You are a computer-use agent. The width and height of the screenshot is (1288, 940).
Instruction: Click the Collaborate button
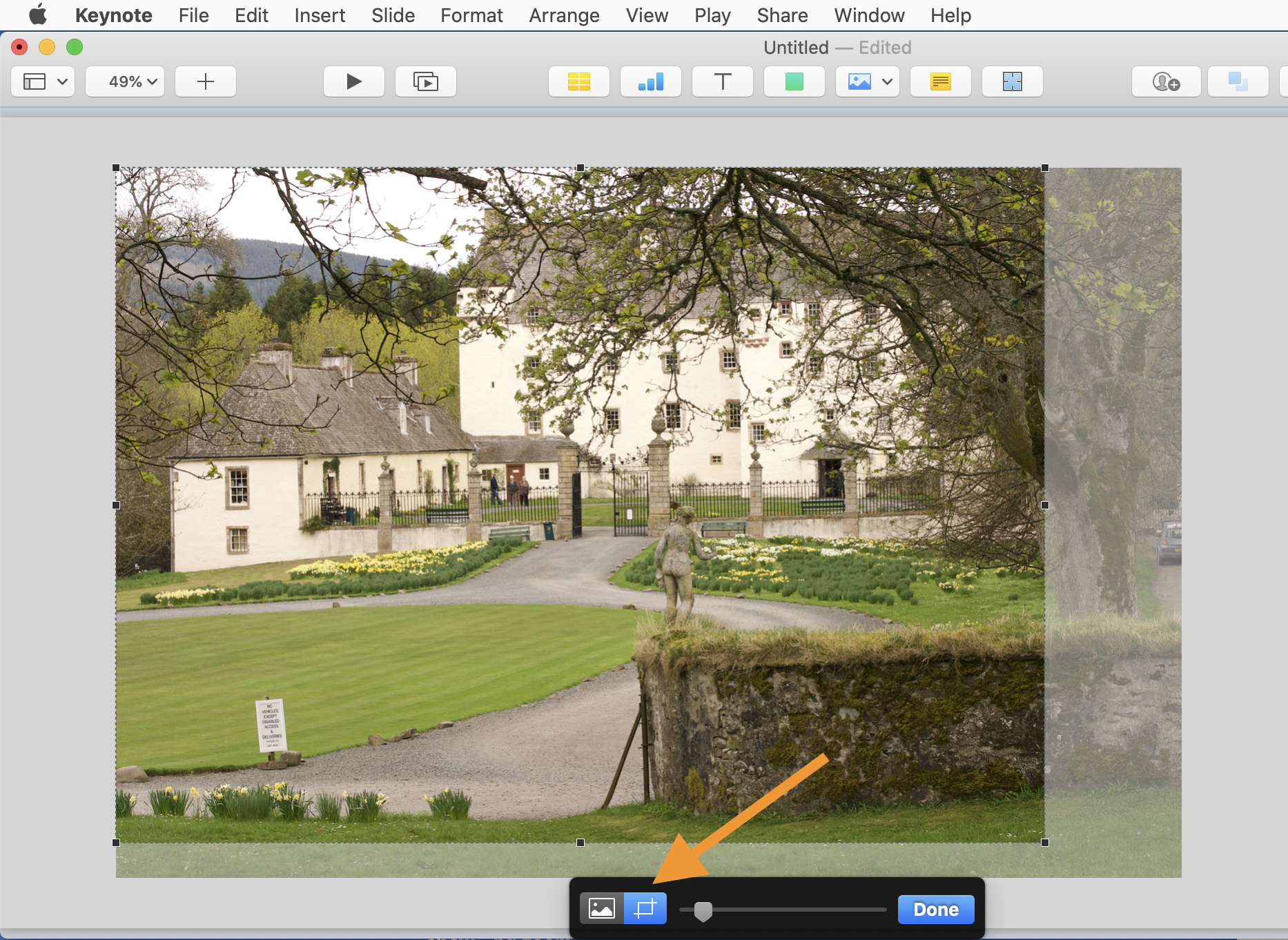[x=1167, y=81]
